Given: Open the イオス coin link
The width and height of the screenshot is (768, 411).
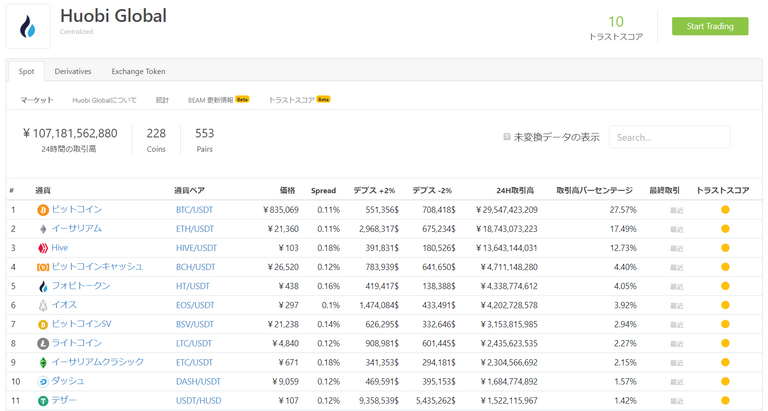Looking at the screenshot, I should pyautogui.click(x=64, y=305).
